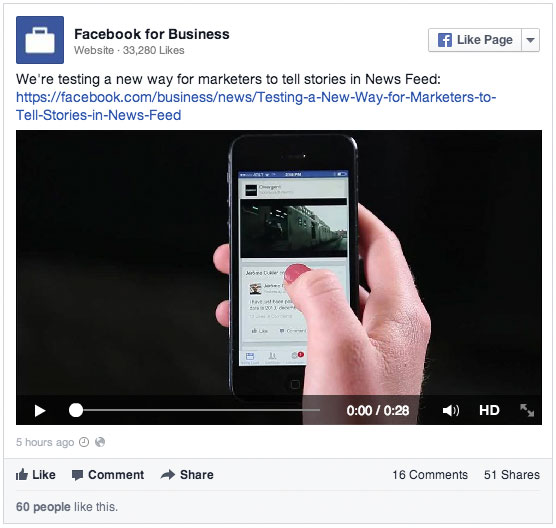Open the Comment action on the post

click(108, 475)
